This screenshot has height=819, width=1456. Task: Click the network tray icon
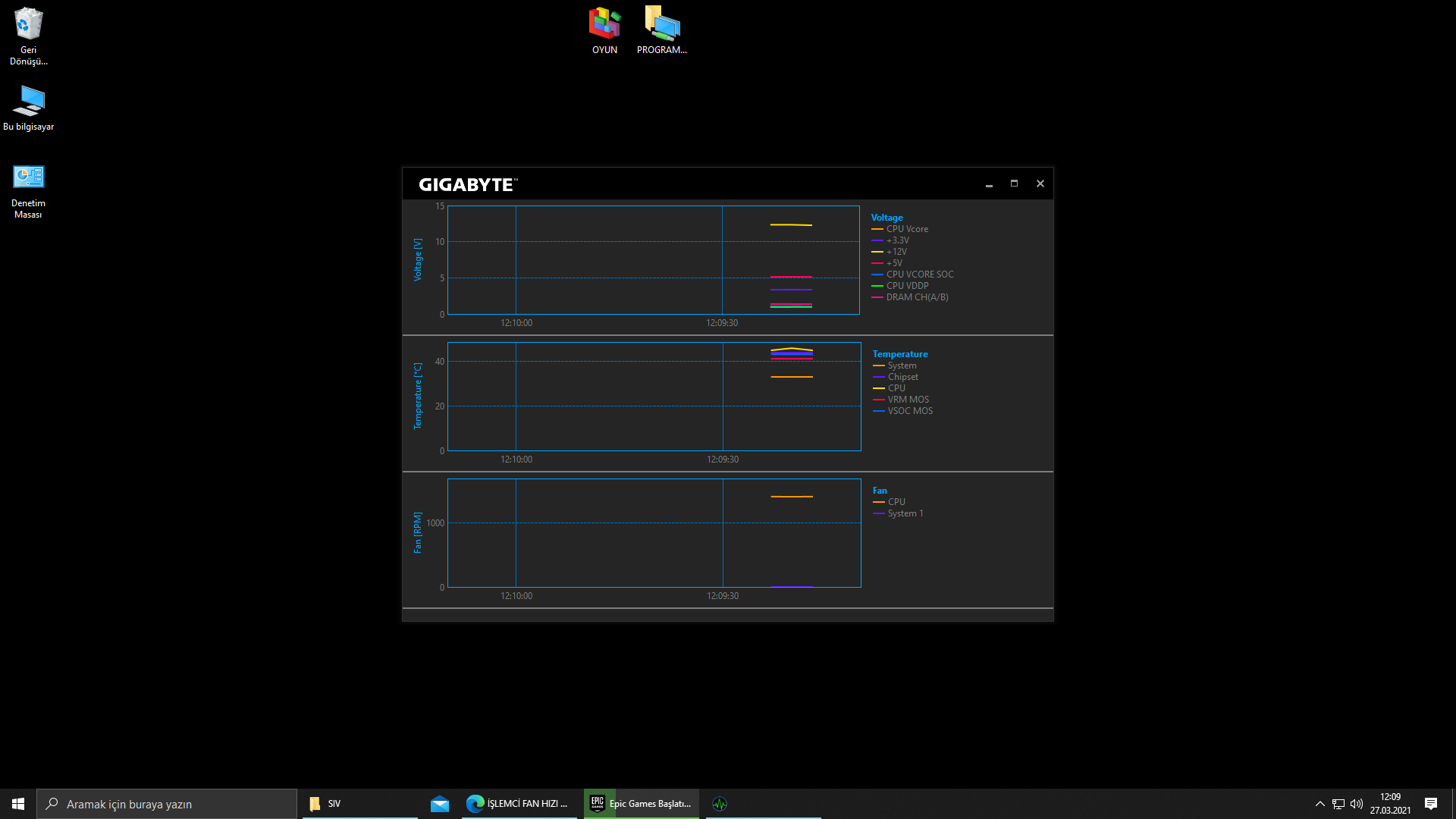coord(1338,804)
